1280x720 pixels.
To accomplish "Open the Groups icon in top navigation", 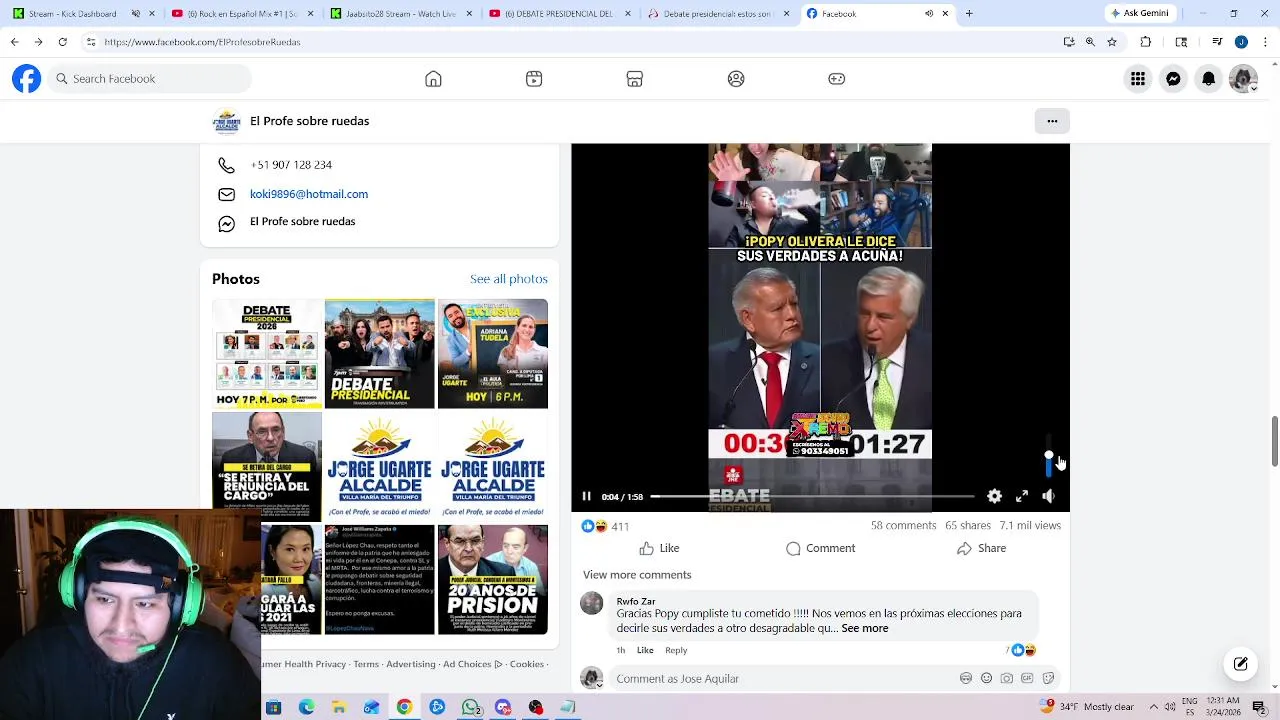I will (736, 79).
